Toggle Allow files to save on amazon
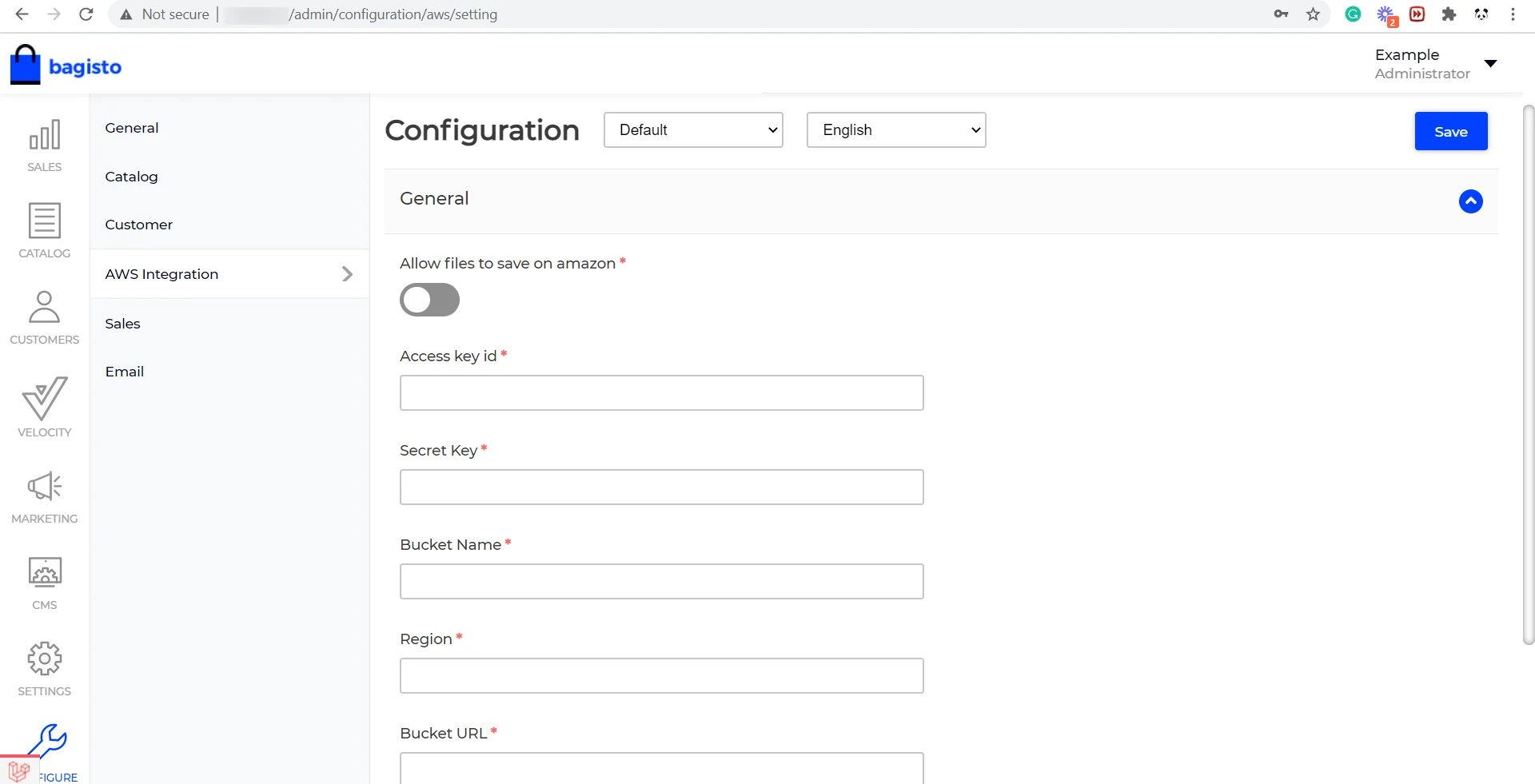The image size is (1535, 784). pyautogui.click(x=429, y=300)
